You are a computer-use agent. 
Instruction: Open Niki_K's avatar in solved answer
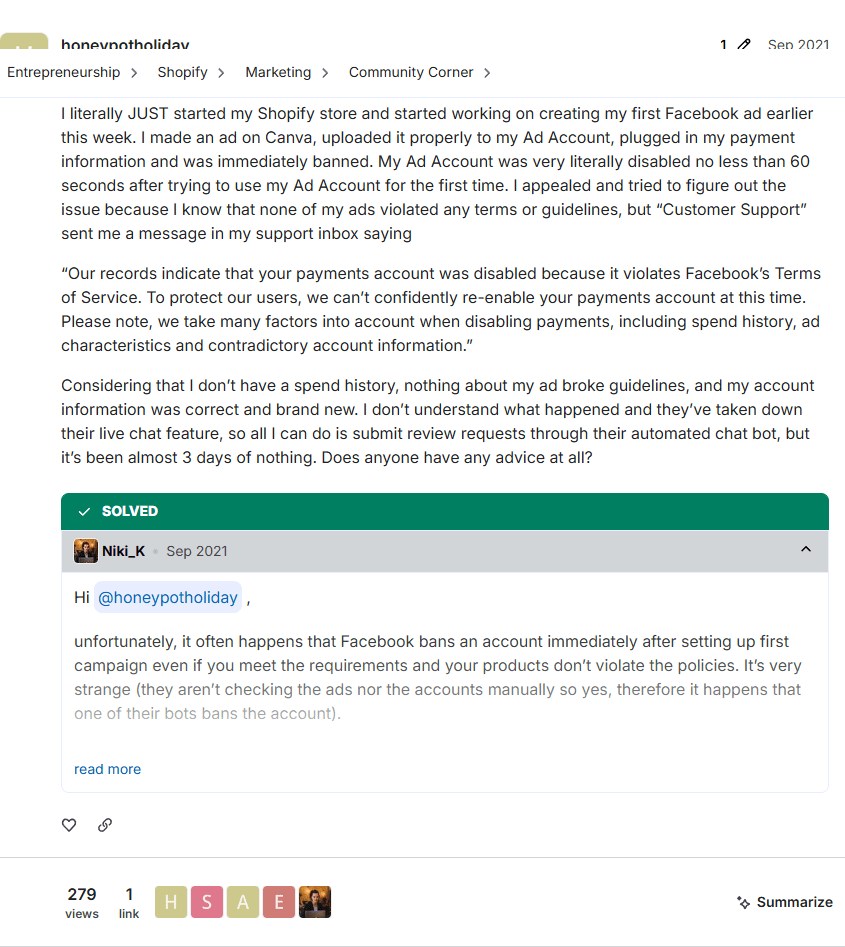point(86,551)
